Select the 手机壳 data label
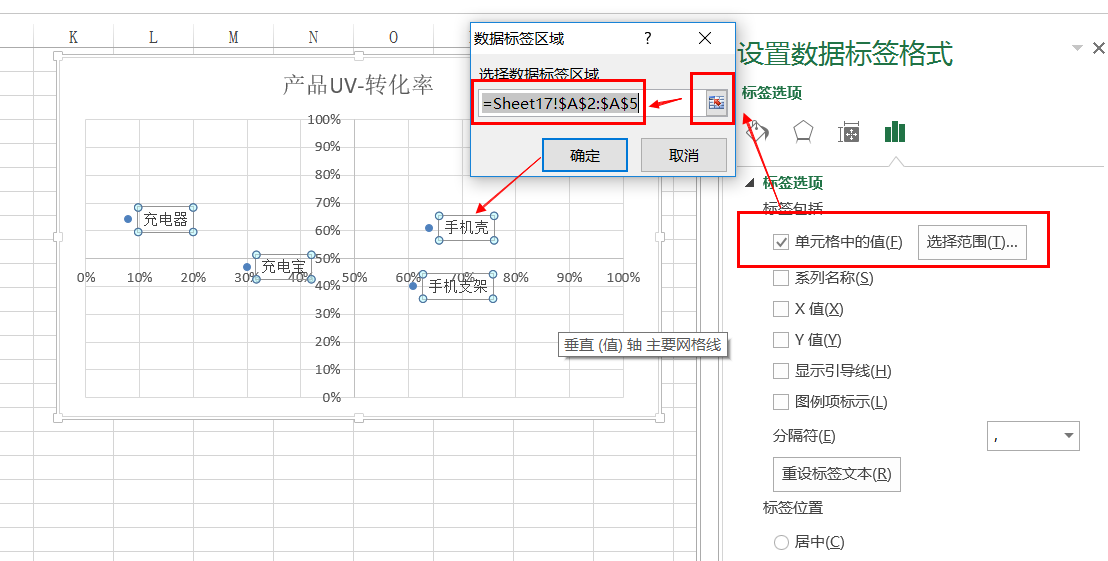This screenshot has width=1108, height=561. pos(466,228)
